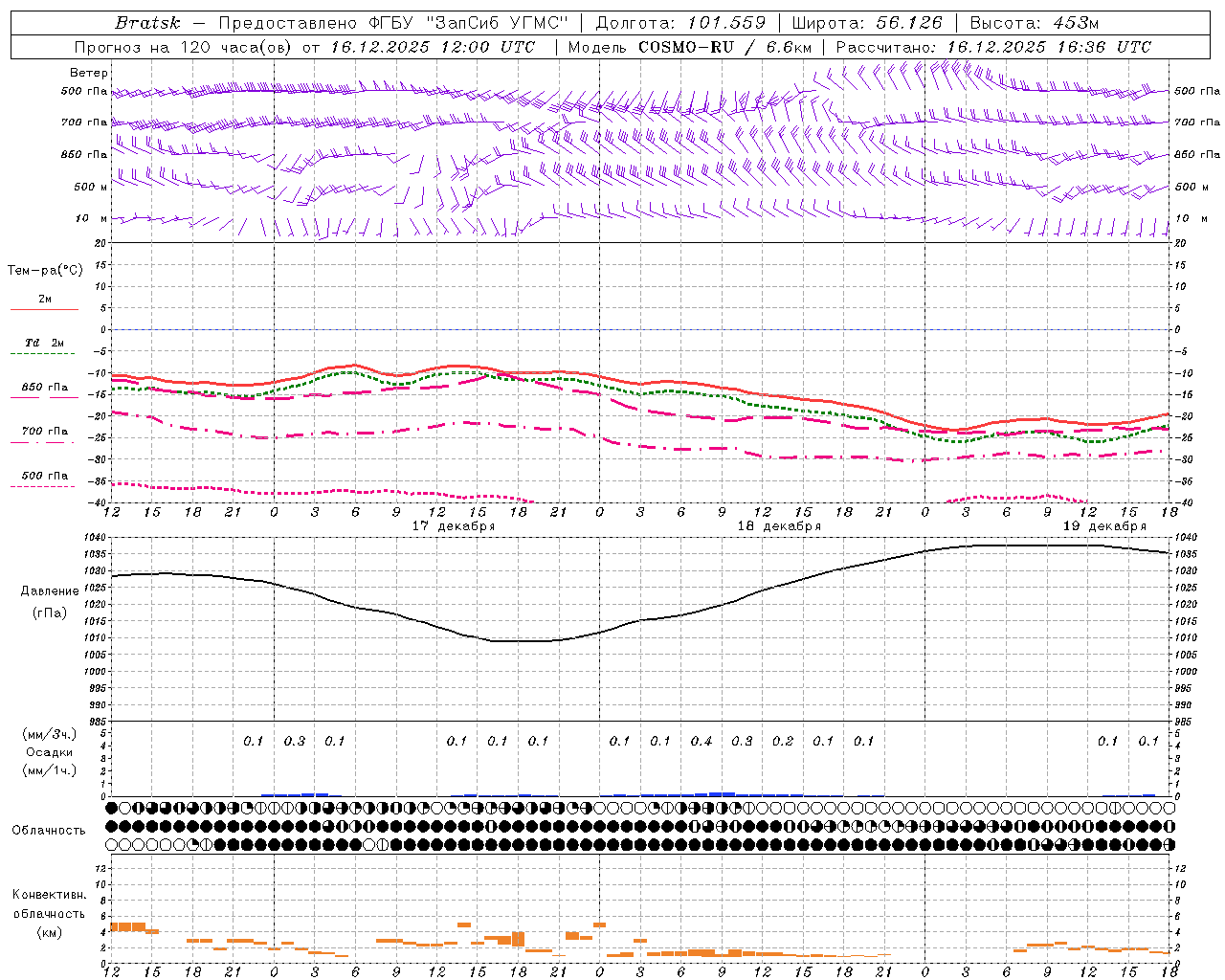
Task: Click the "0.4" precipitation value
Action: [x=702, y=741]
